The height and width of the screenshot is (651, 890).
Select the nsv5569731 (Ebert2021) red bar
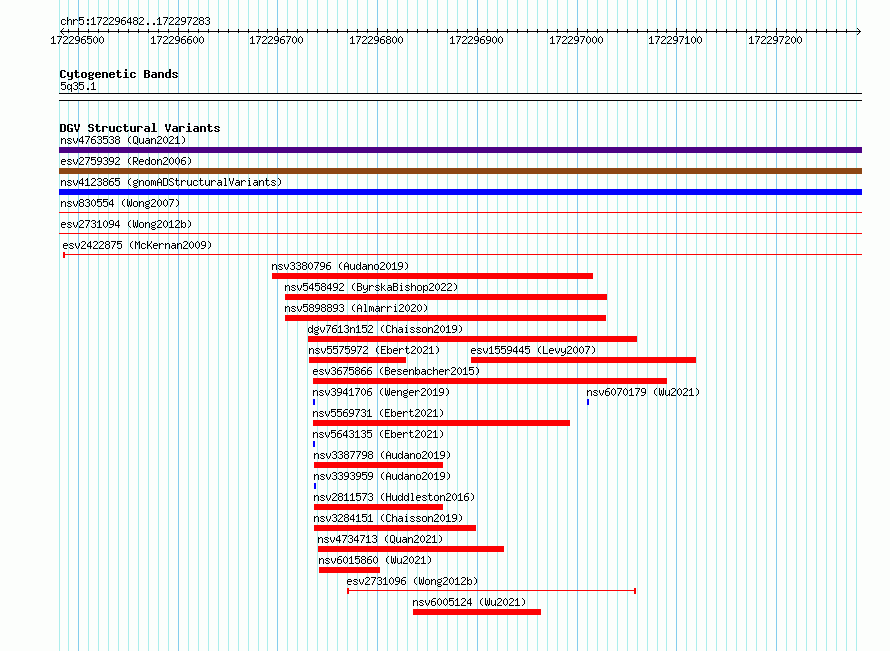(442, 423)
